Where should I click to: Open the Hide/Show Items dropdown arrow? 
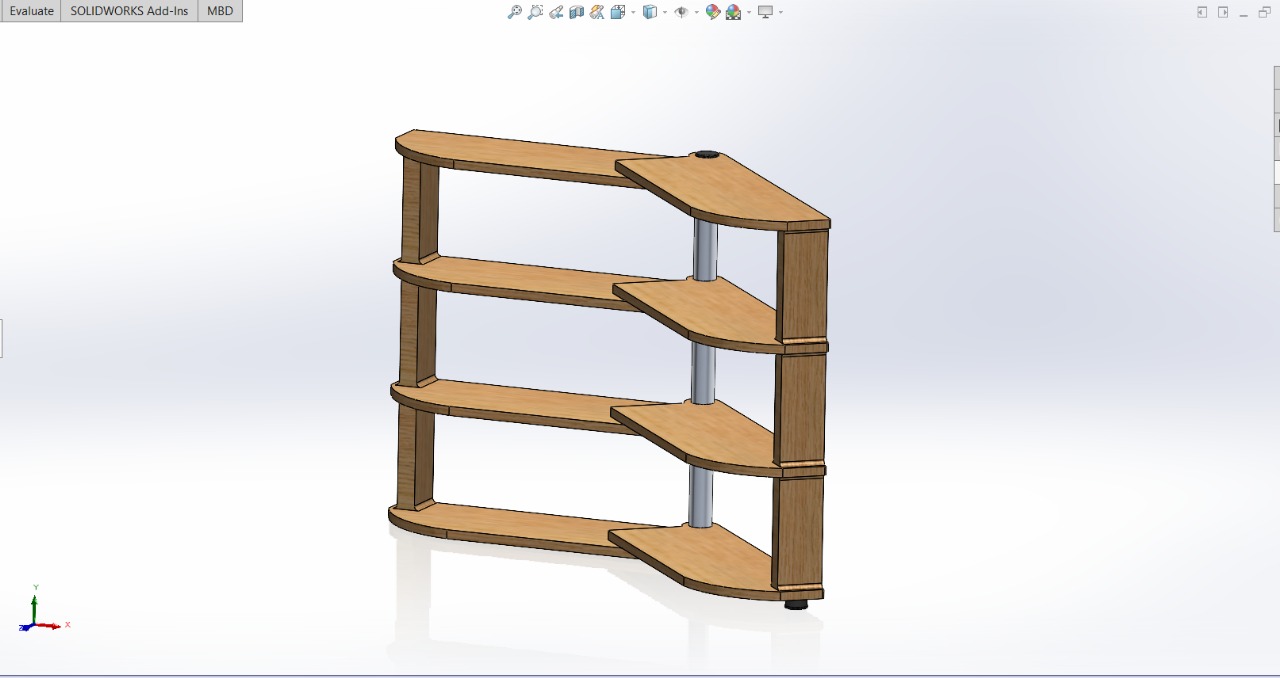pos(696,13)
